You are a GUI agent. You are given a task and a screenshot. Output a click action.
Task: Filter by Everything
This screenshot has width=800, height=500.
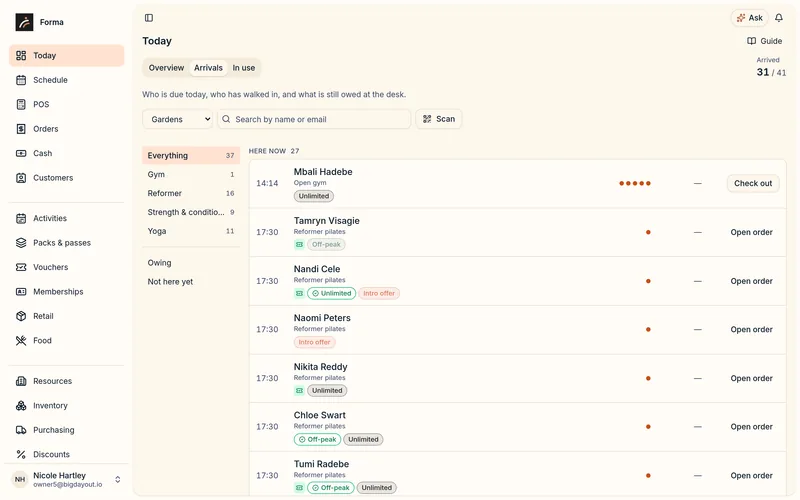(x=191, y=156)
